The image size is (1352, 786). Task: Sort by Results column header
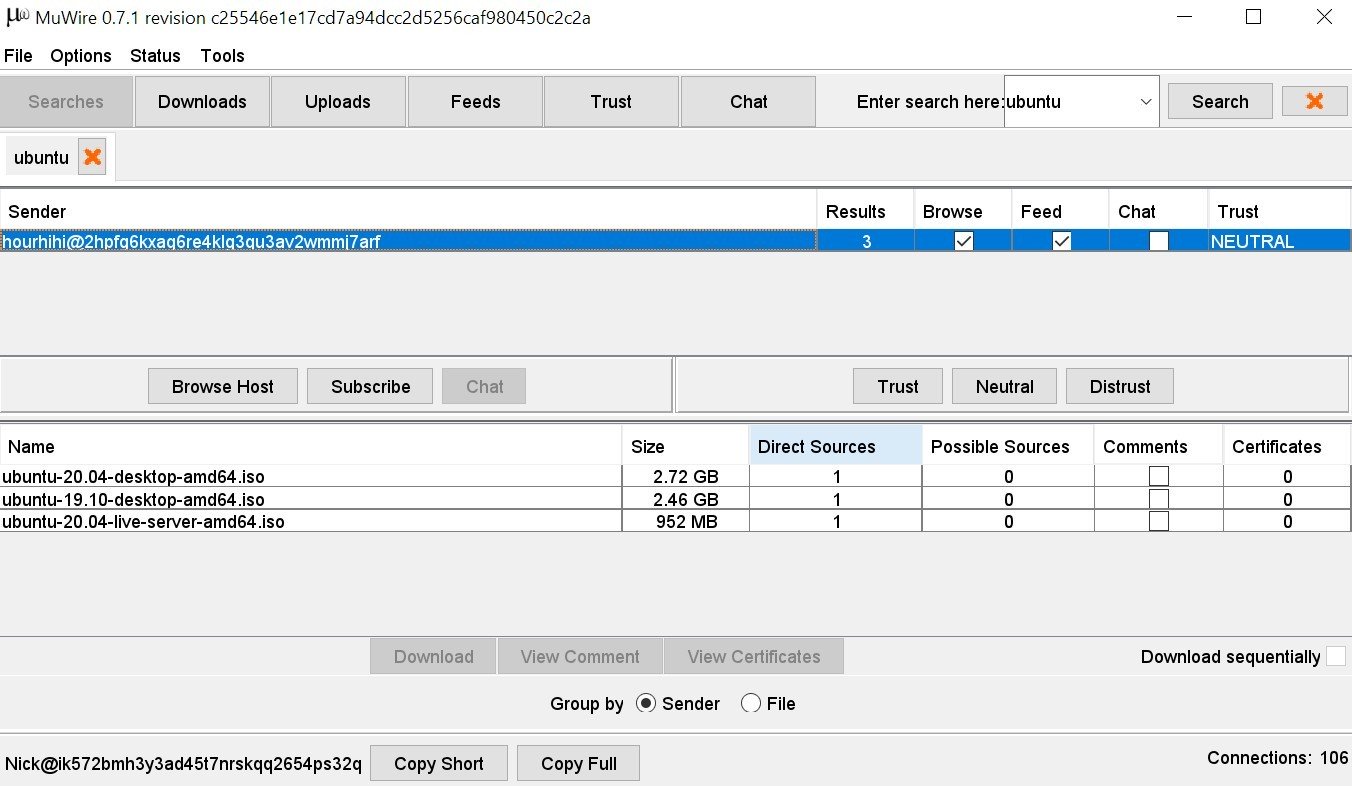coord(865,211)
